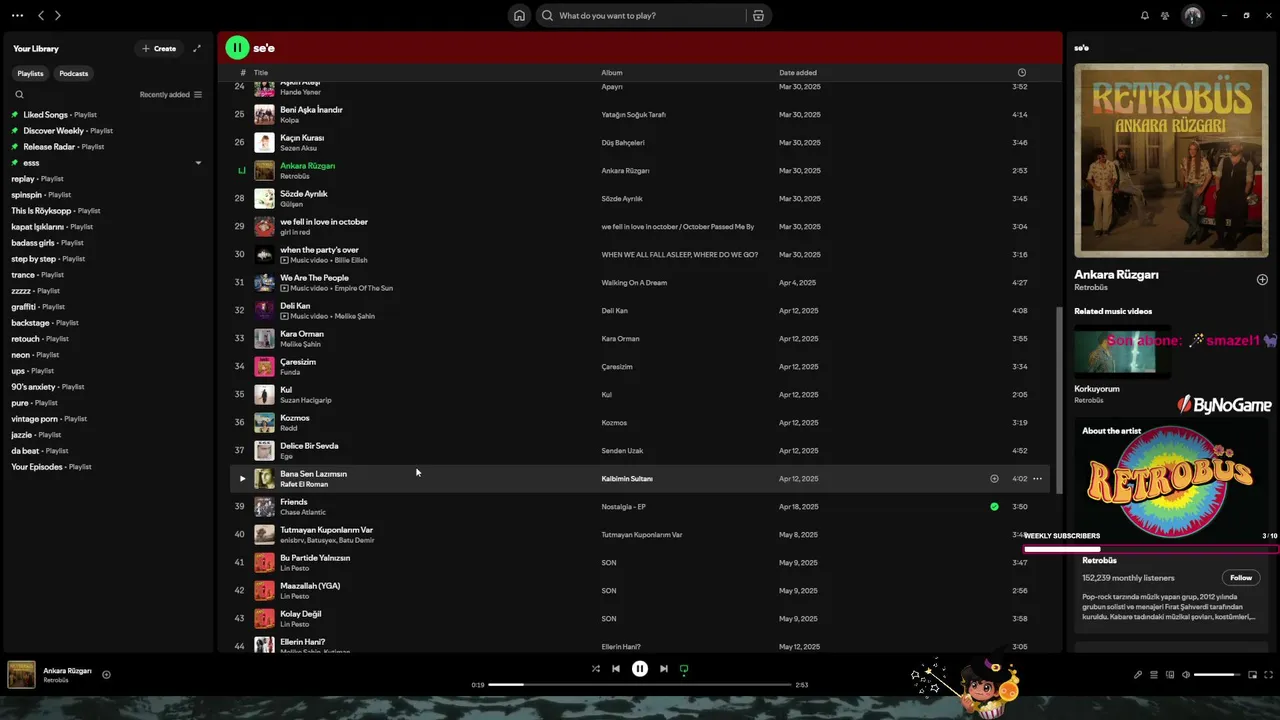Skip to previous track

[616, 669]
